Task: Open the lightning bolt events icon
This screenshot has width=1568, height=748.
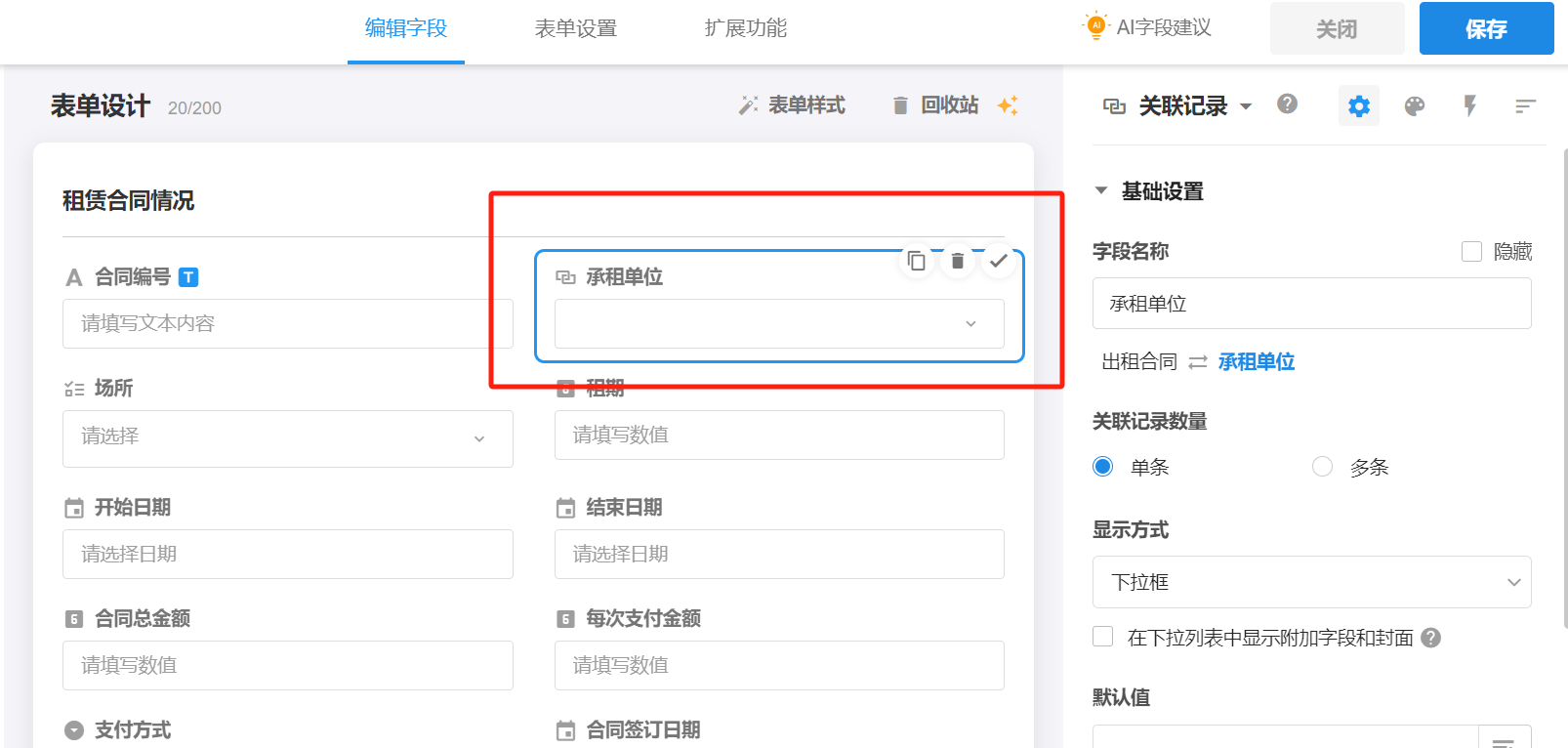Action: (x=1470, y=105)
